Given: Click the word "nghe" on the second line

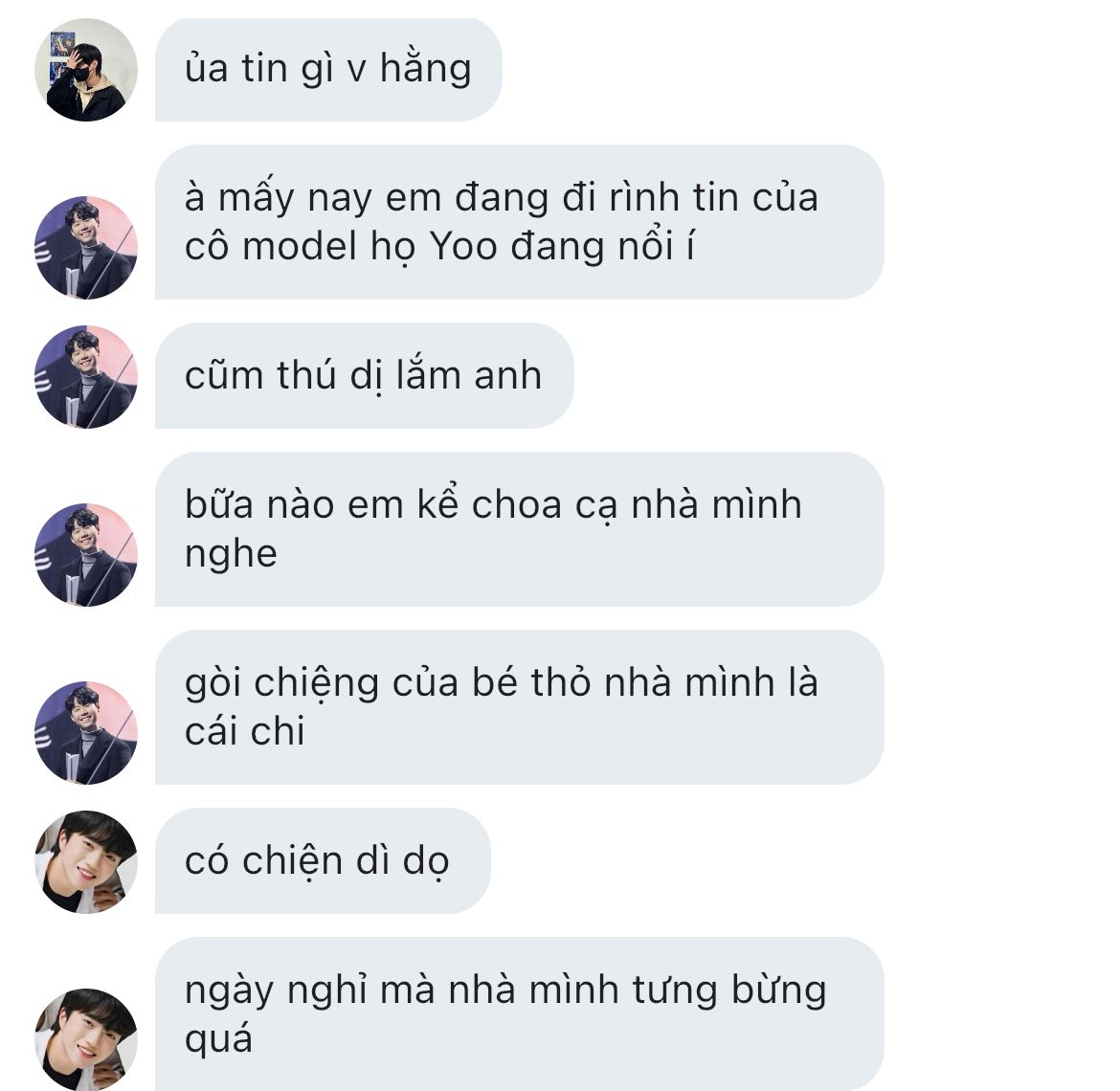Looking at the screenshot, I should (231, 555).
